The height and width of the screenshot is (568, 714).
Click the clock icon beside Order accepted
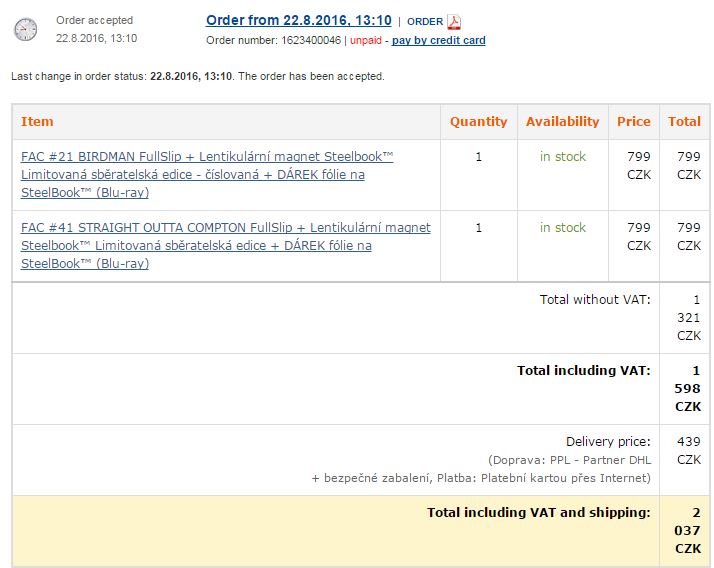[25, 30]
